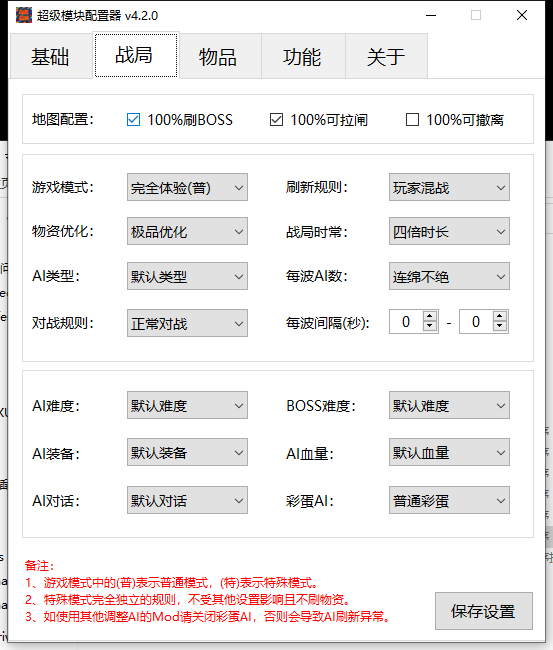The height and width of the screenshot is (650, 553).
Task: Decrease the first 每波间隔 spinner value
Action: coord(430,327)
